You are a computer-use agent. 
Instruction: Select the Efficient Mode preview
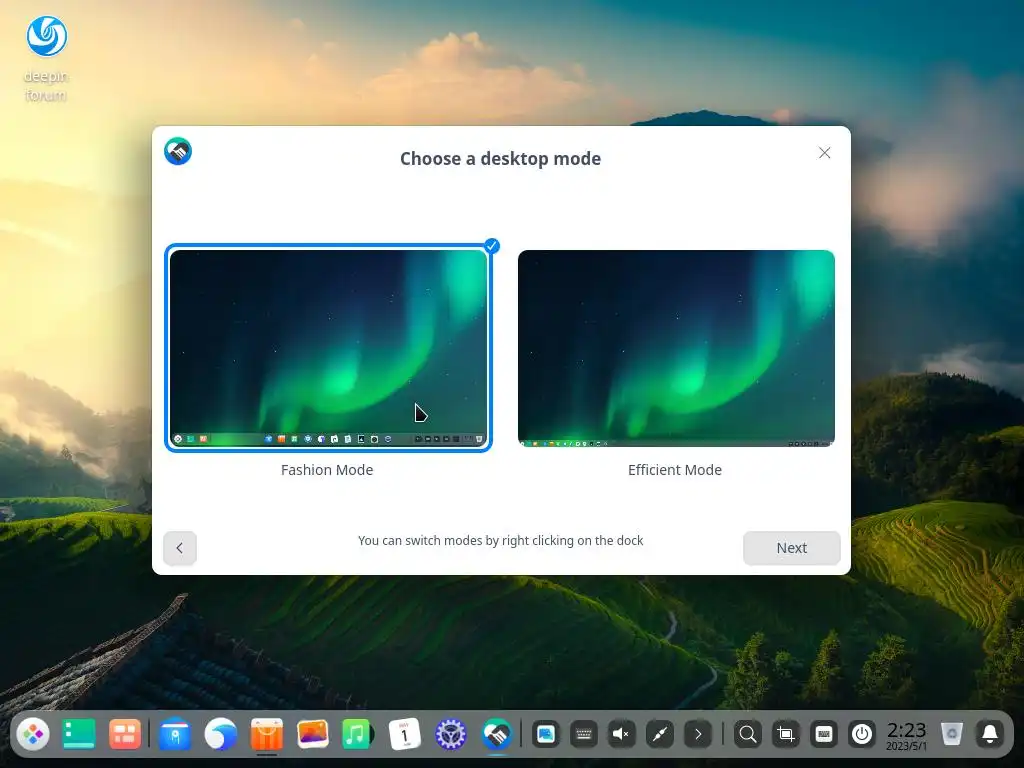click(676, 348)
